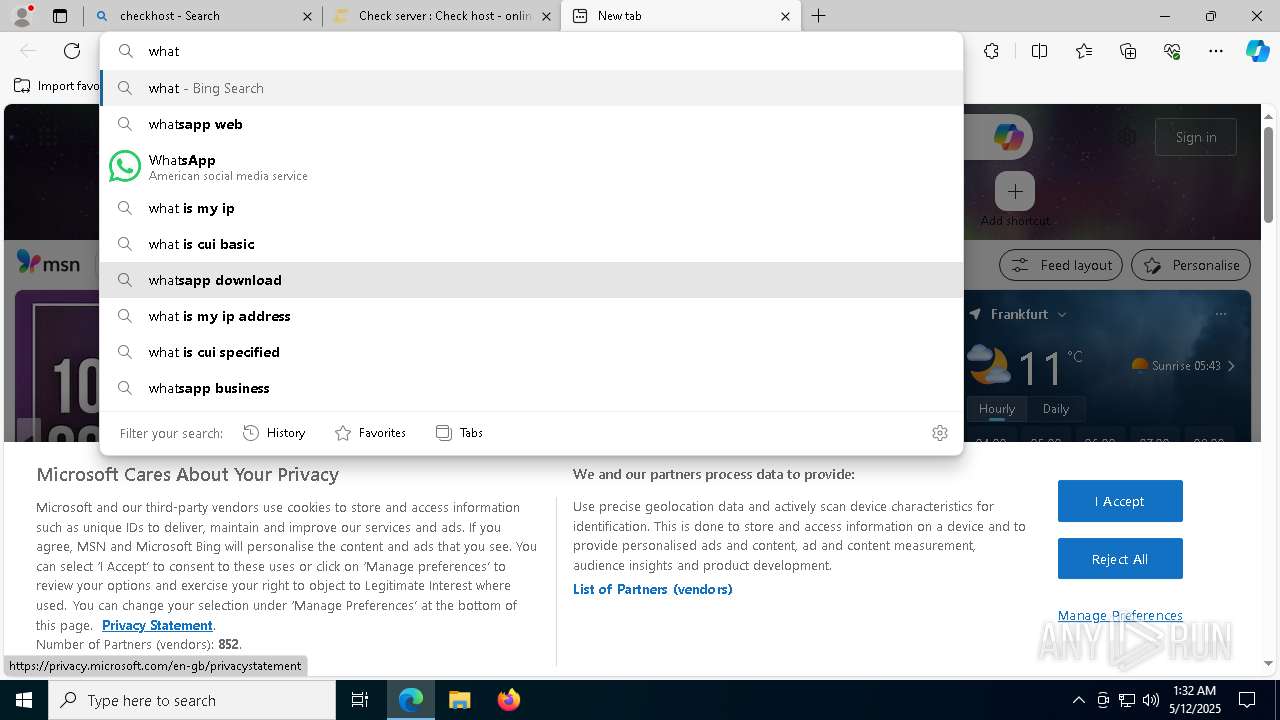Open page settings gear near Sign in
The height and width of the screenshot is (720, 1280).
coord(1127,137)
